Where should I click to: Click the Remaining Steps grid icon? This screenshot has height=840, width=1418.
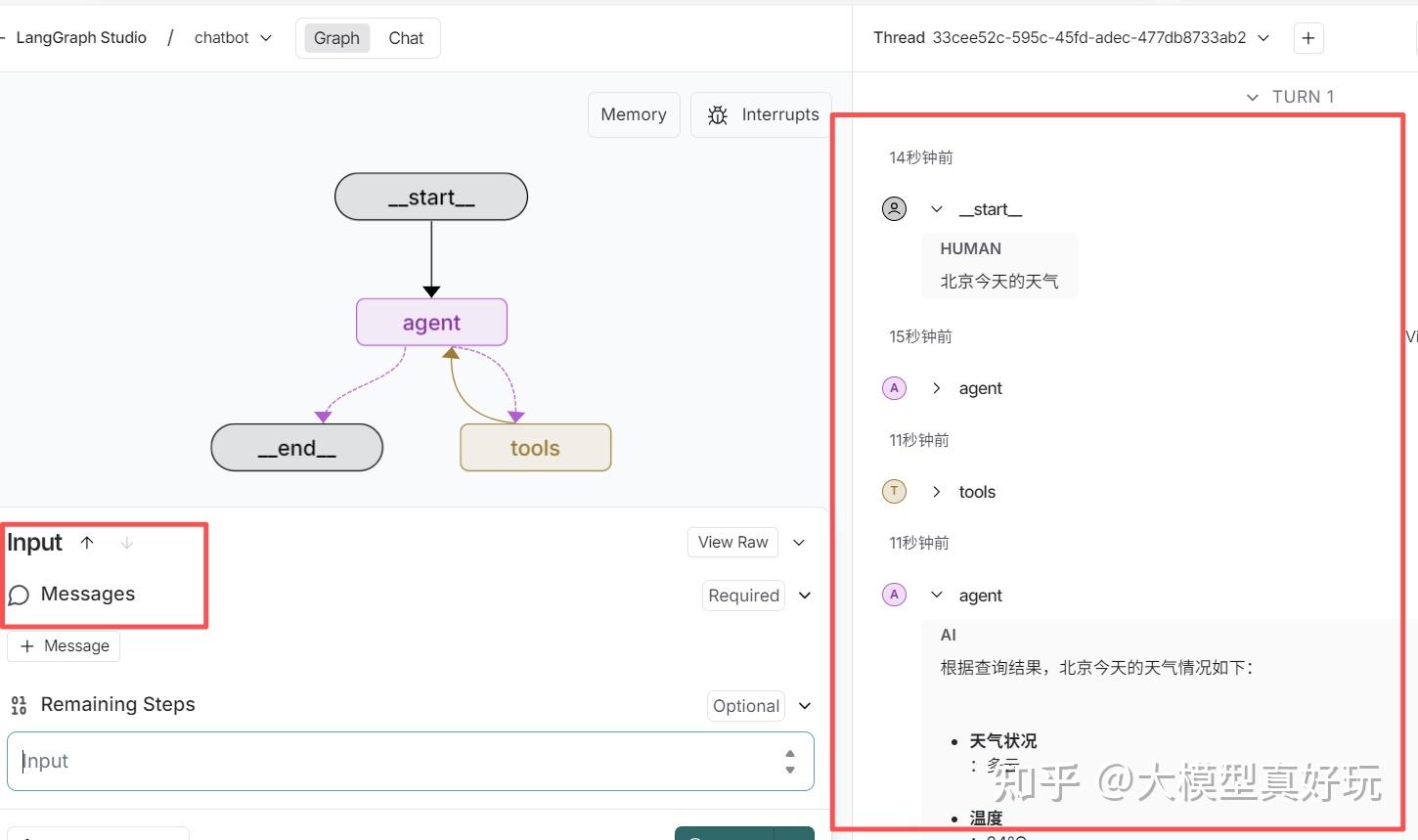(18, 704)
